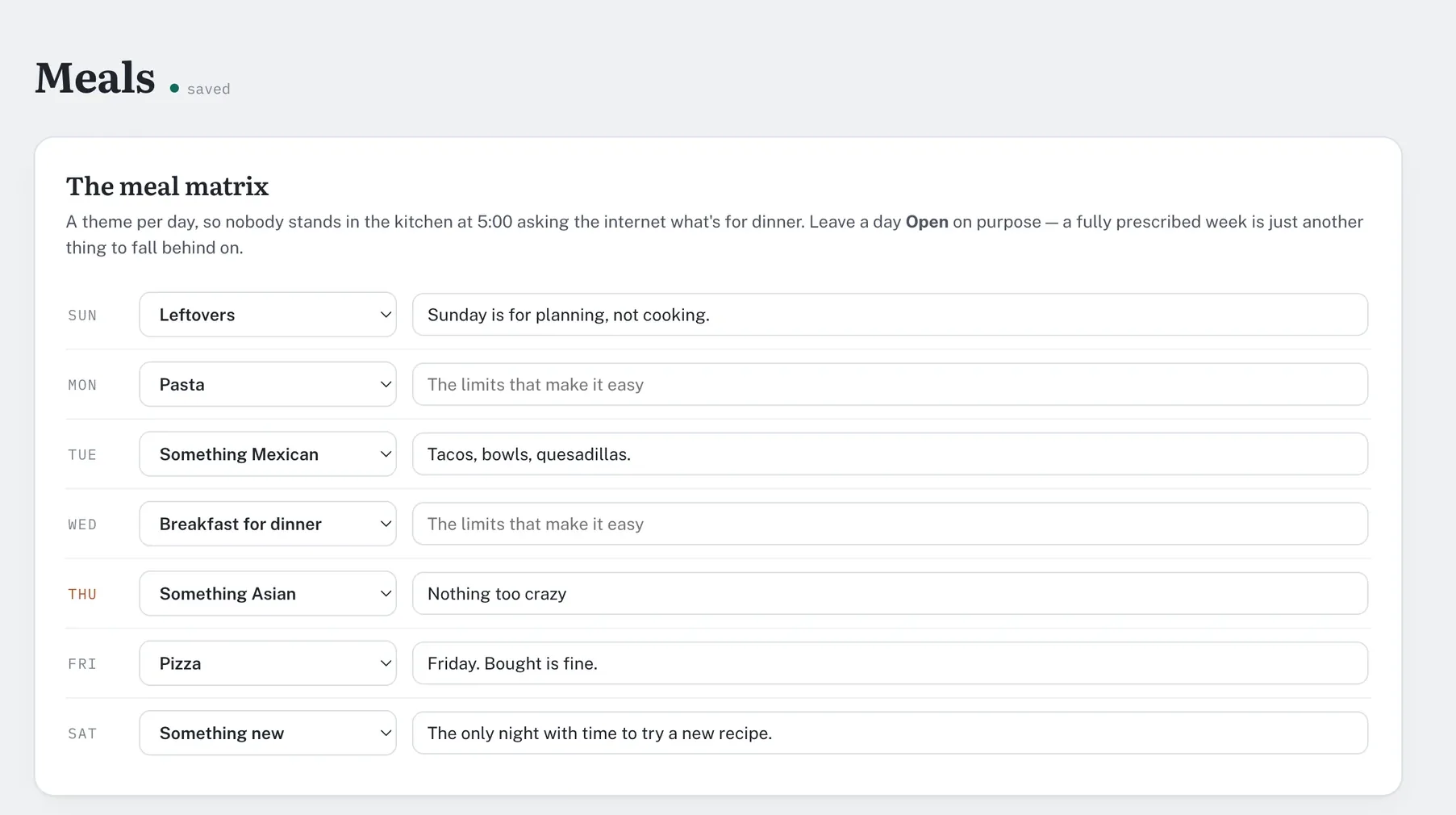
Task: Open the Monday theme dropdown showing Pasta
Action: pyautogui.click(x=268, y=384)
